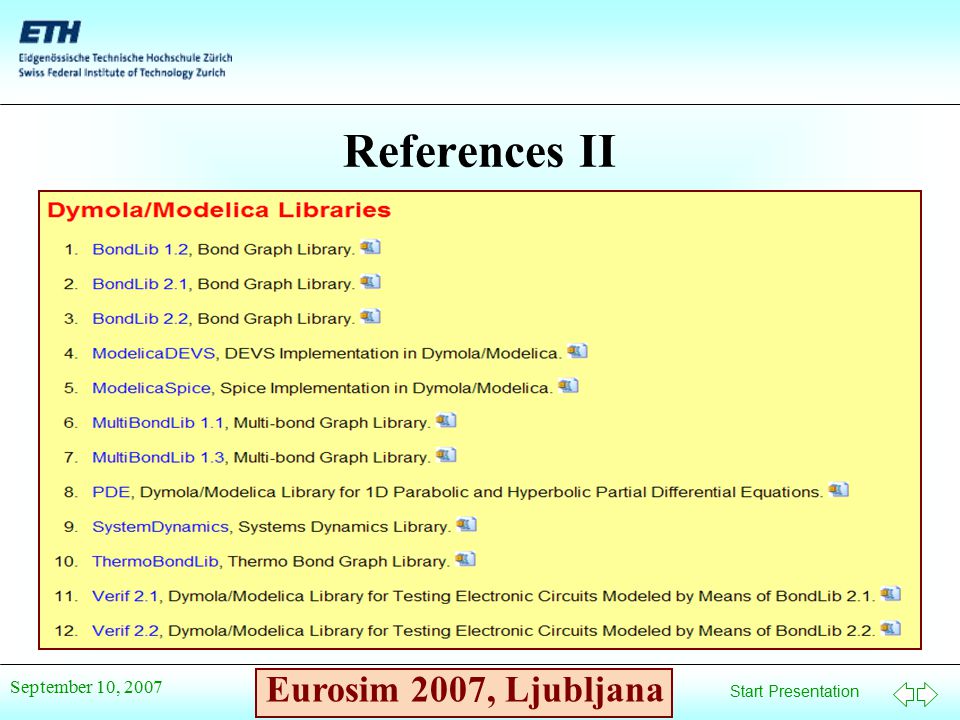
Task: Click the document icon after MultiBondLib 1.3
Action: pyautogui.click(x=446, y=456)
